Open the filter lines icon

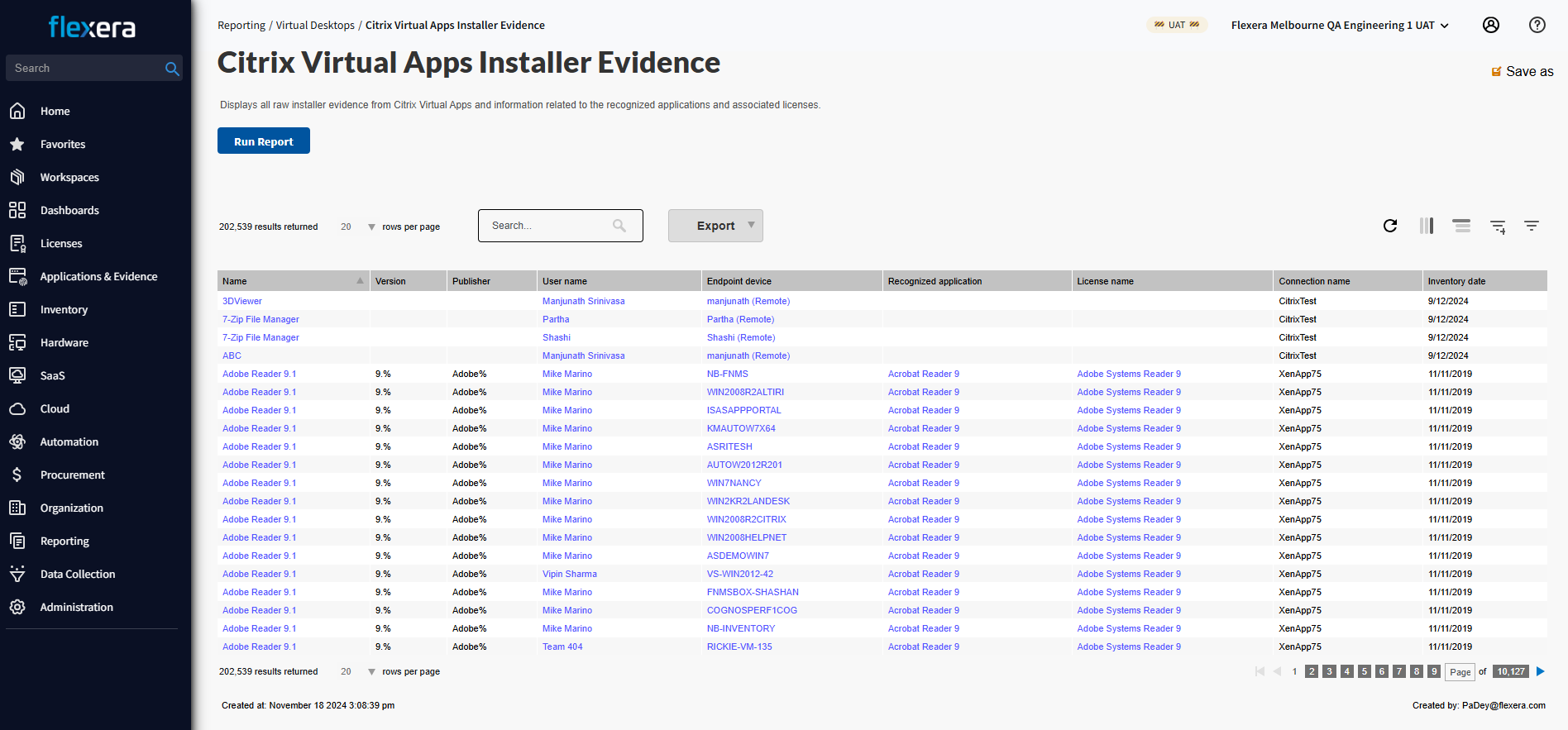(1532, 226)
